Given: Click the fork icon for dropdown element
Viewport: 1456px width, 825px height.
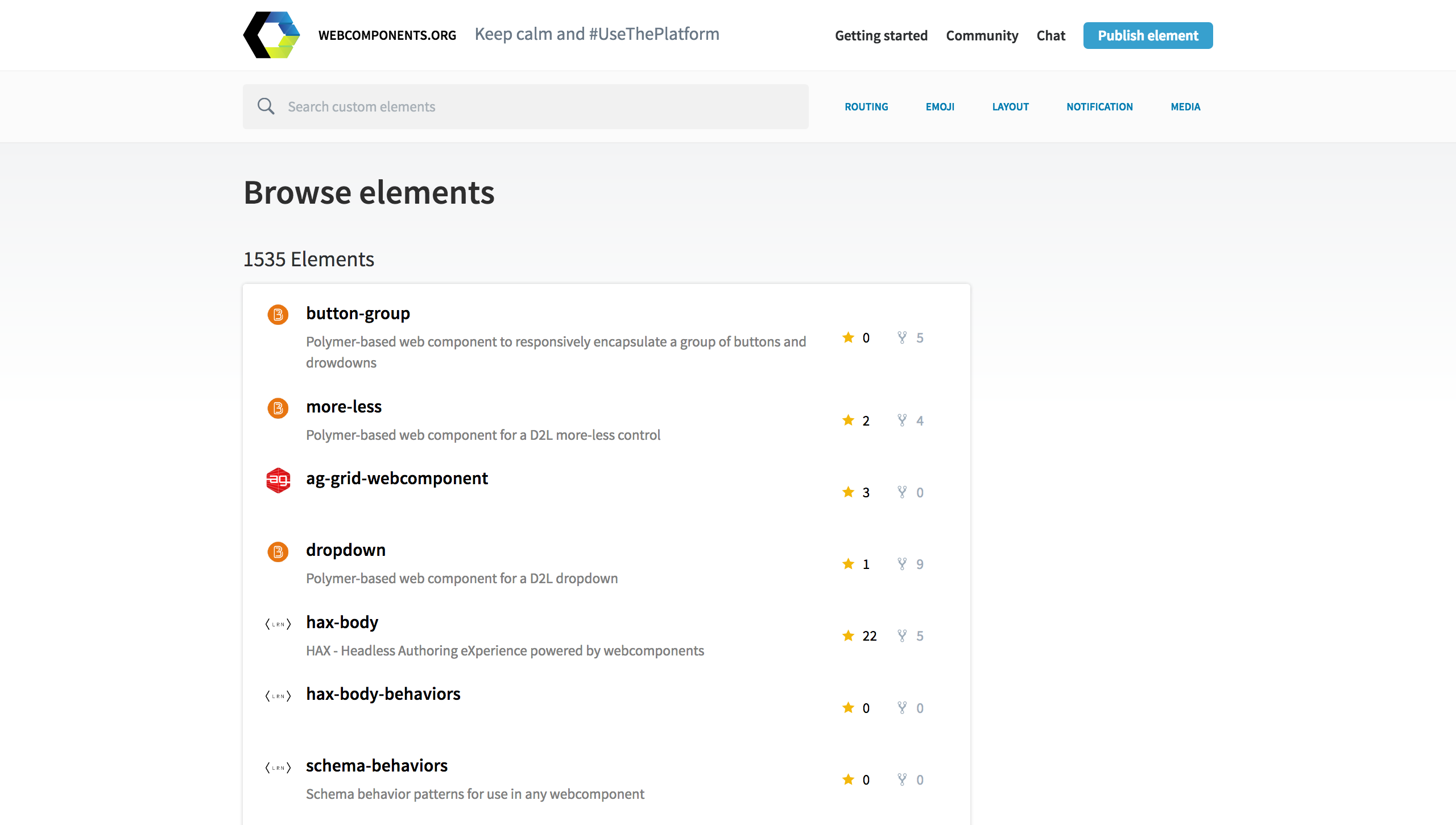Looking at the screenshot, I should pyautogui.click(x=902, y=564).
